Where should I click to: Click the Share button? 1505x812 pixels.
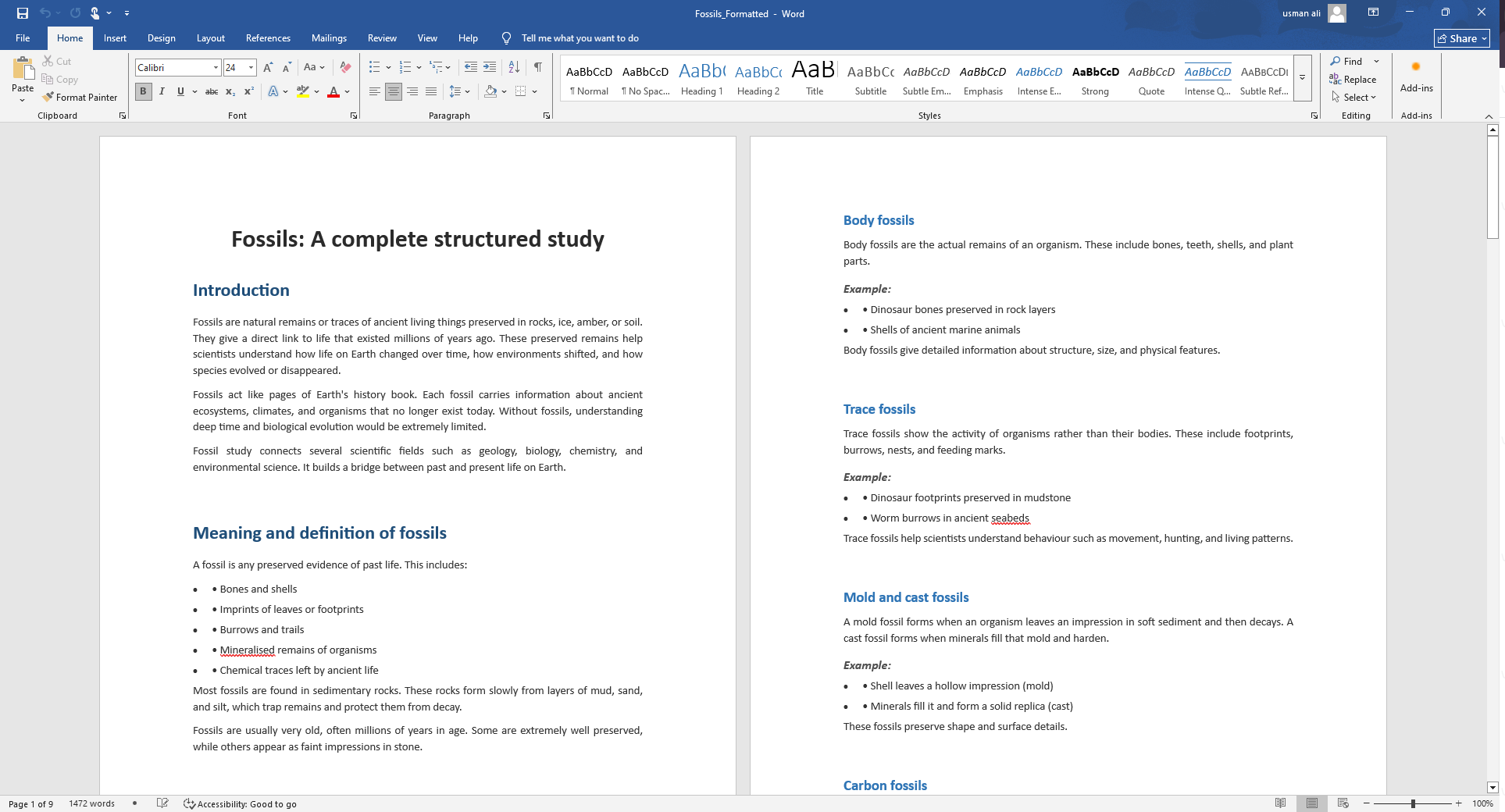(1462, 38)
